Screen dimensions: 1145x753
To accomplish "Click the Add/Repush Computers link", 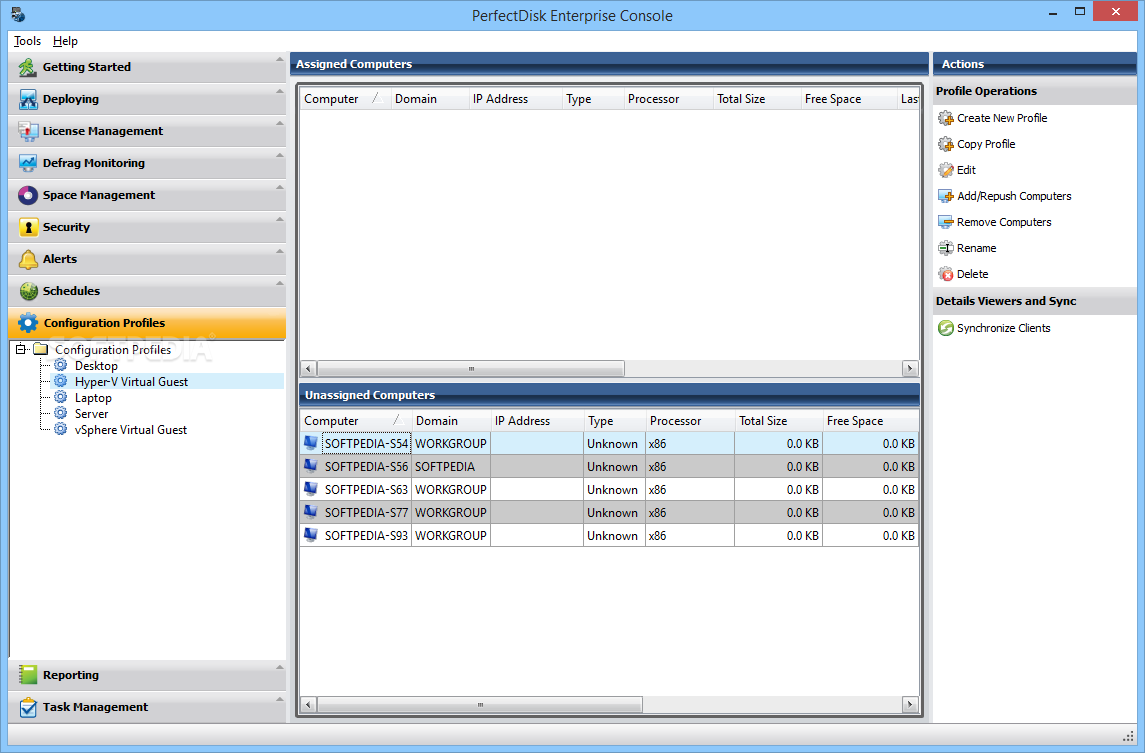I will tap(1014, 196).
